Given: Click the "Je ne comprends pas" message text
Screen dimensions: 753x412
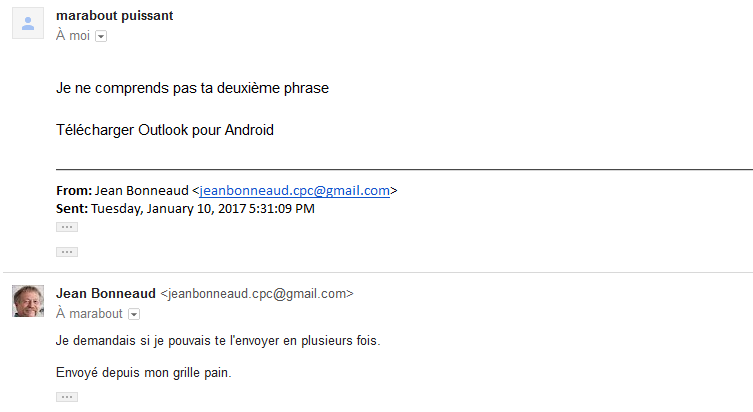Looking at the screenshot, I should click(193, 88).
